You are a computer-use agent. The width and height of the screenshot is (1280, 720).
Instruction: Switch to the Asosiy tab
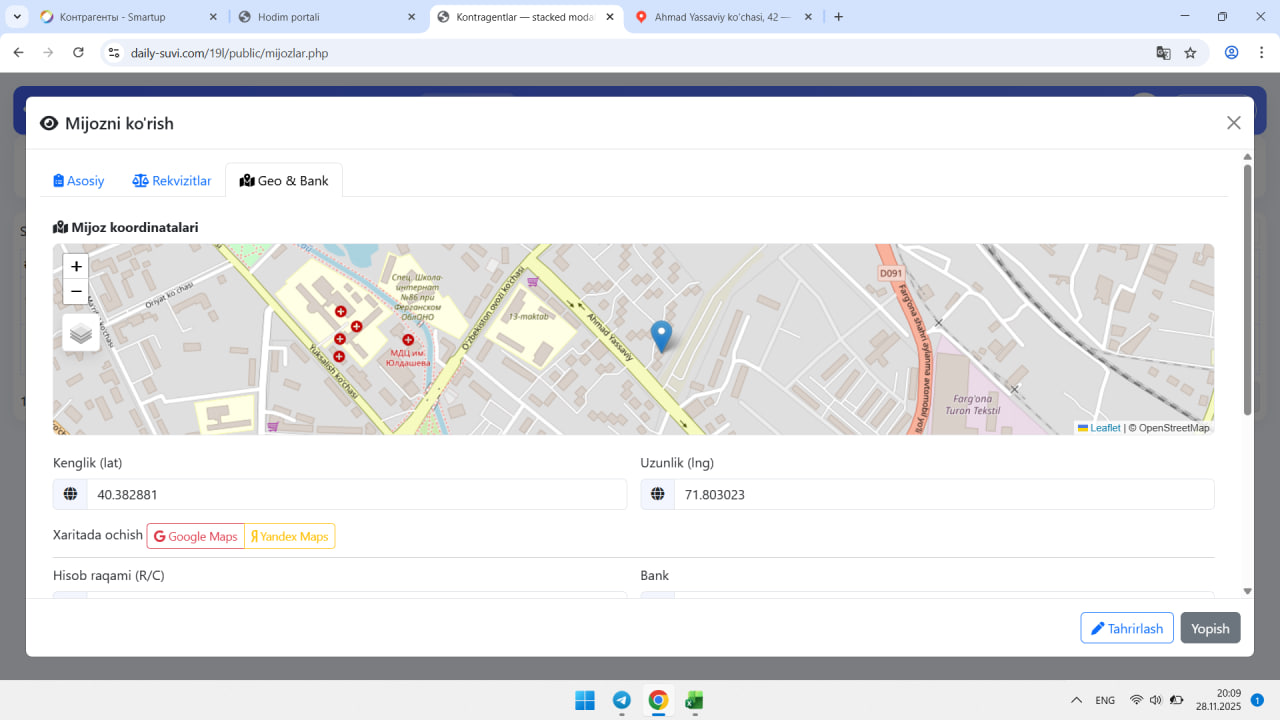[79, 181]
